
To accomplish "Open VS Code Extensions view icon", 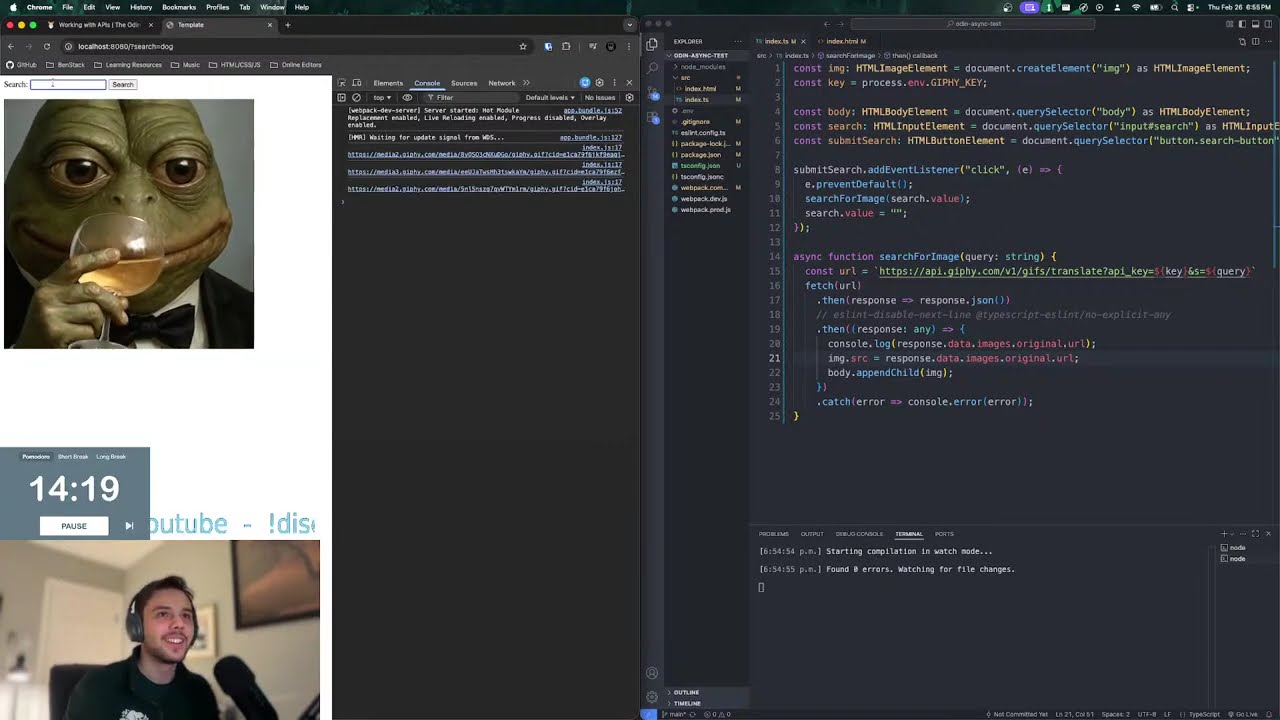I will tap(652, 118).
